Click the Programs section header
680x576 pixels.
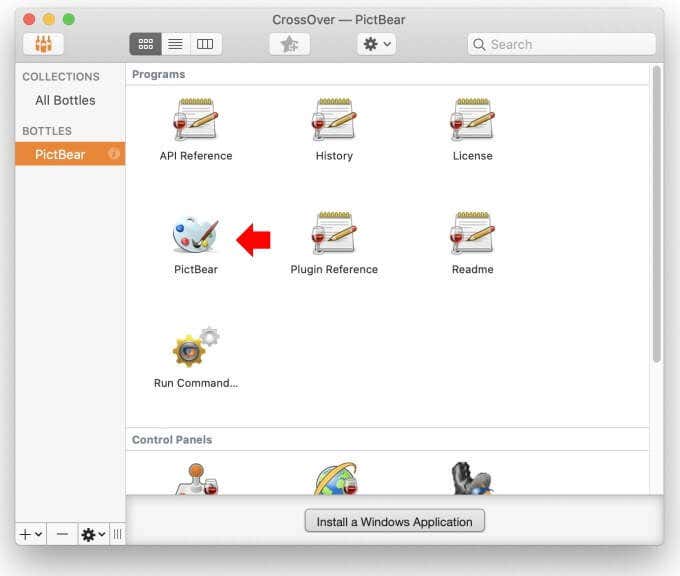click(159, 75)
